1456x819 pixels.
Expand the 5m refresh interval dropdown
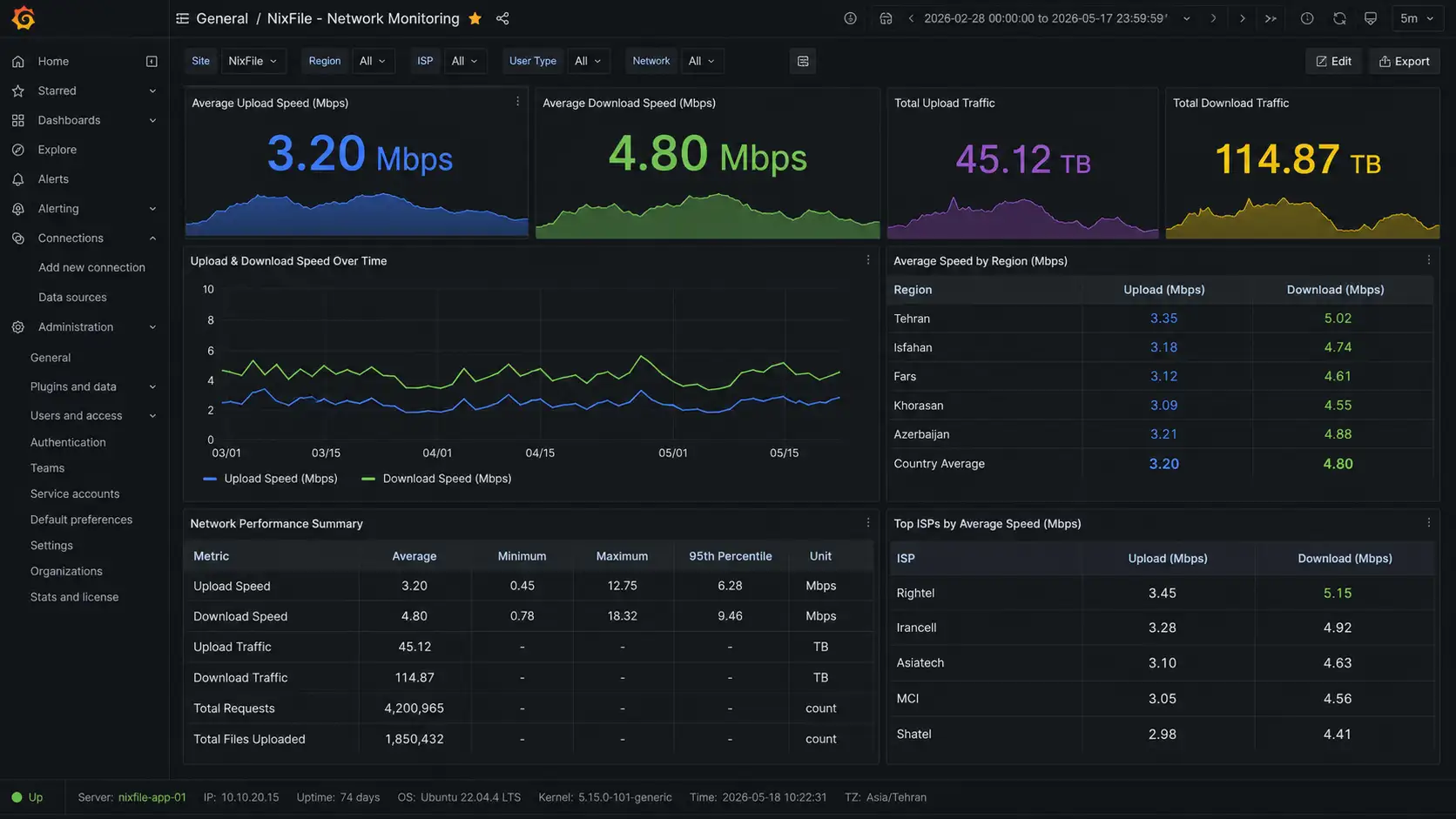pos(1416,18)
